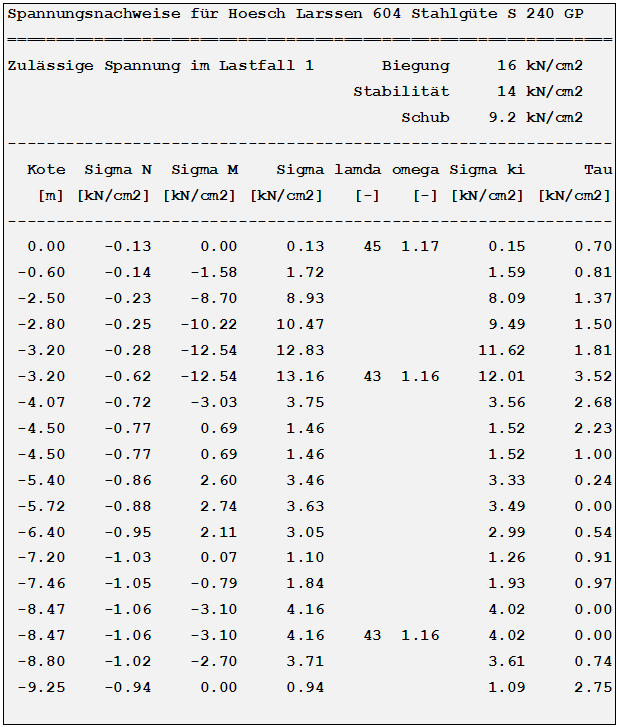
Task: Select Kote value -5.40
Action: pyautogui.click(x=41, y=480)
